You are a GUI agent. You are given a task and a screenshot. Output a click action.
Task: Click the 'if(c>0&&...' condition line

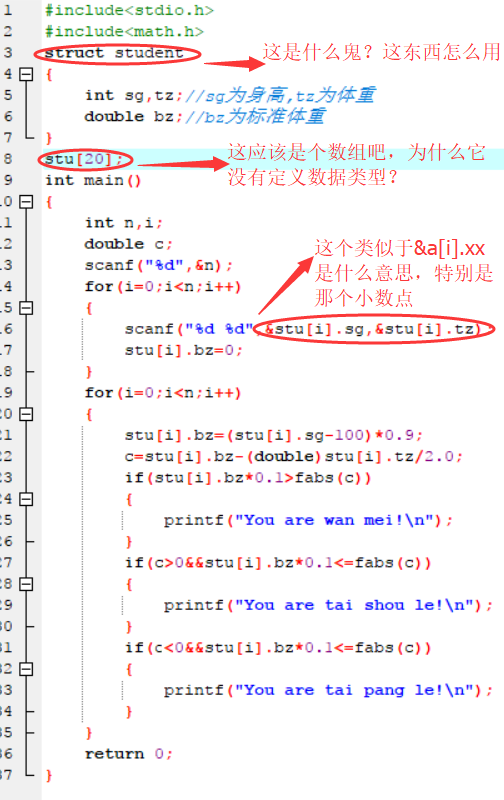(279, 563)
